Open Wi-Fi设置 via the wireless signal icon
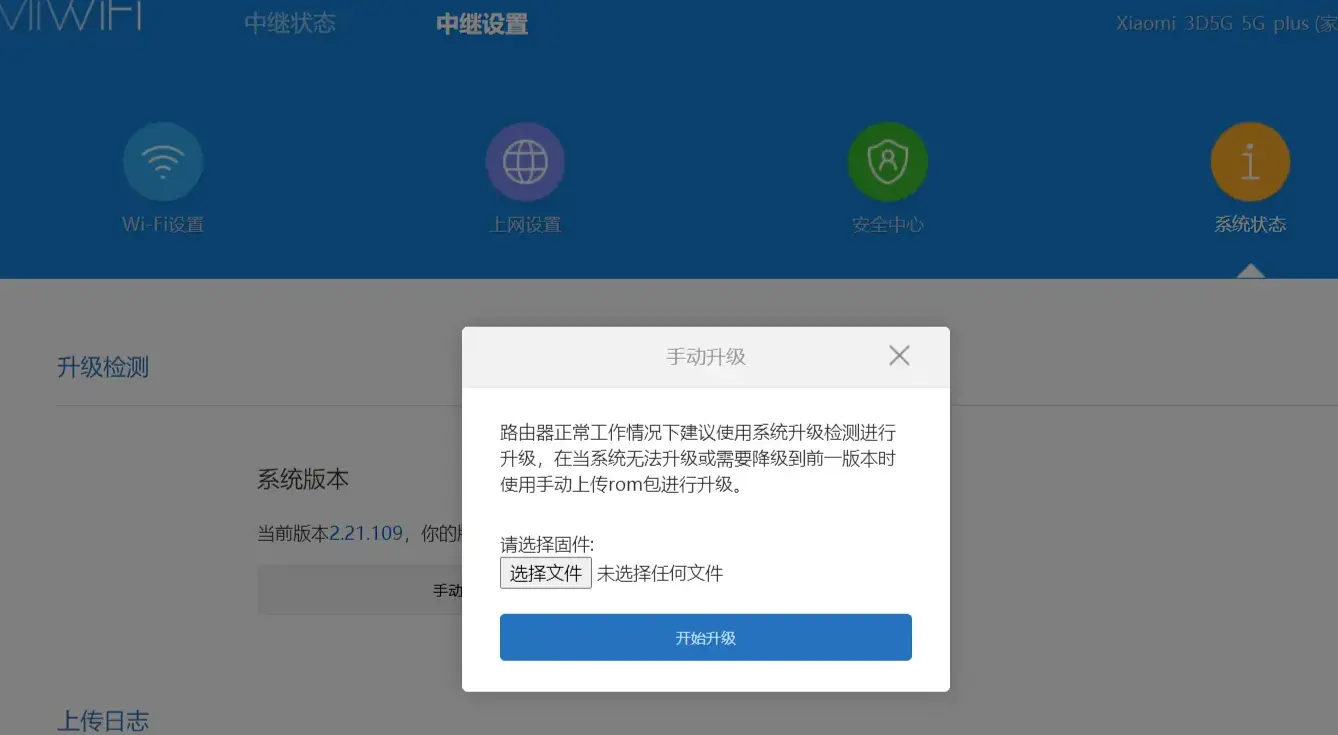This screenshot has width=1338, height=735. (163, 162)
